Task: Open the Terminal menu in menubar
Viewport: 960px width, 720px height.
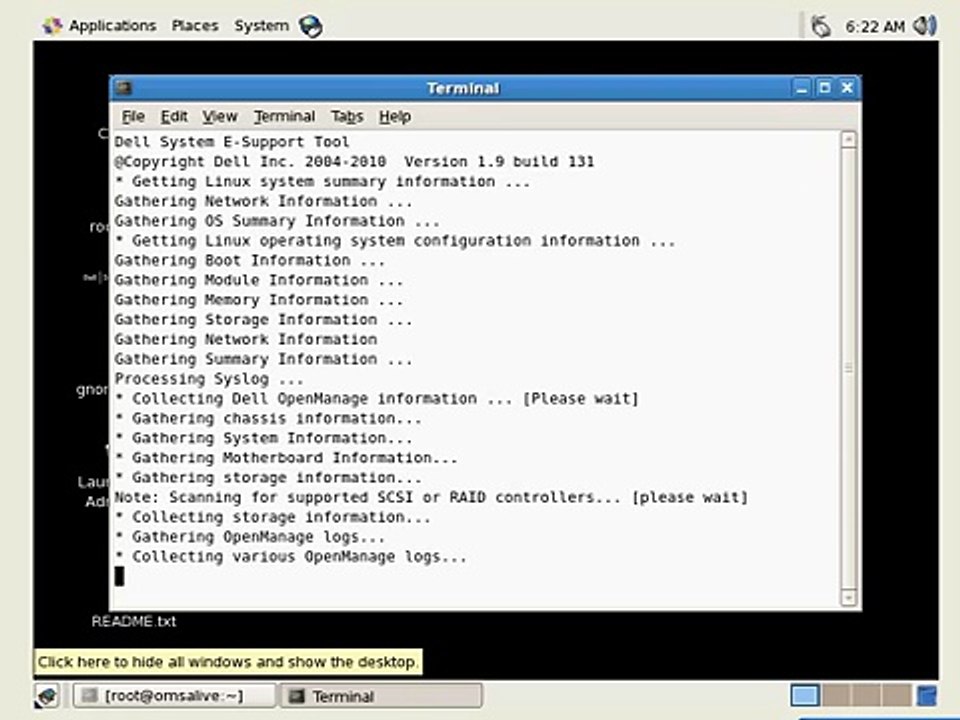Action: coord(284,116)
